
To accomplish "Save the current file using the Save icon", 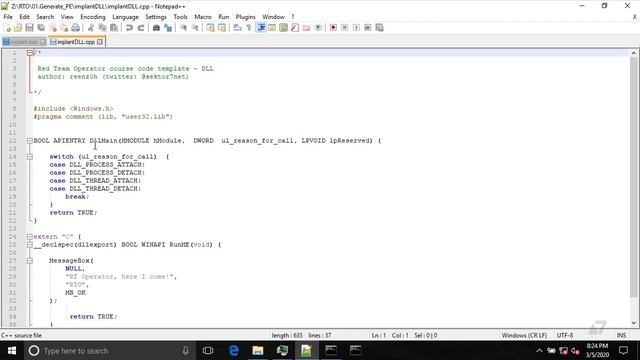I will 29,28.
